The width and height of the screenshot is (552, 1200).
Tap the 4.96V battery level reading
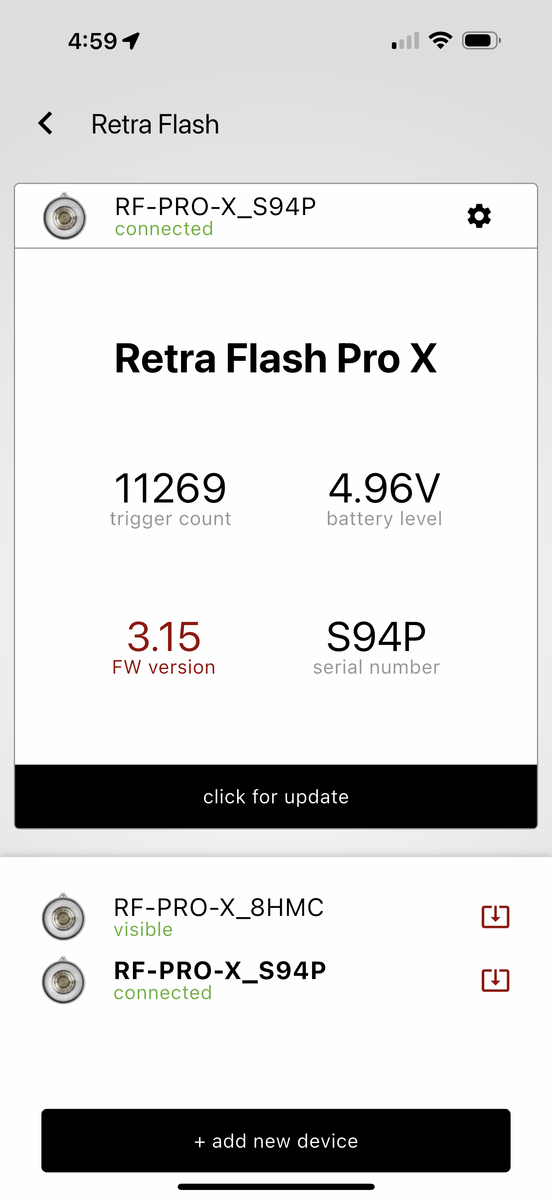pyautogui.click(x=384, y=489)
